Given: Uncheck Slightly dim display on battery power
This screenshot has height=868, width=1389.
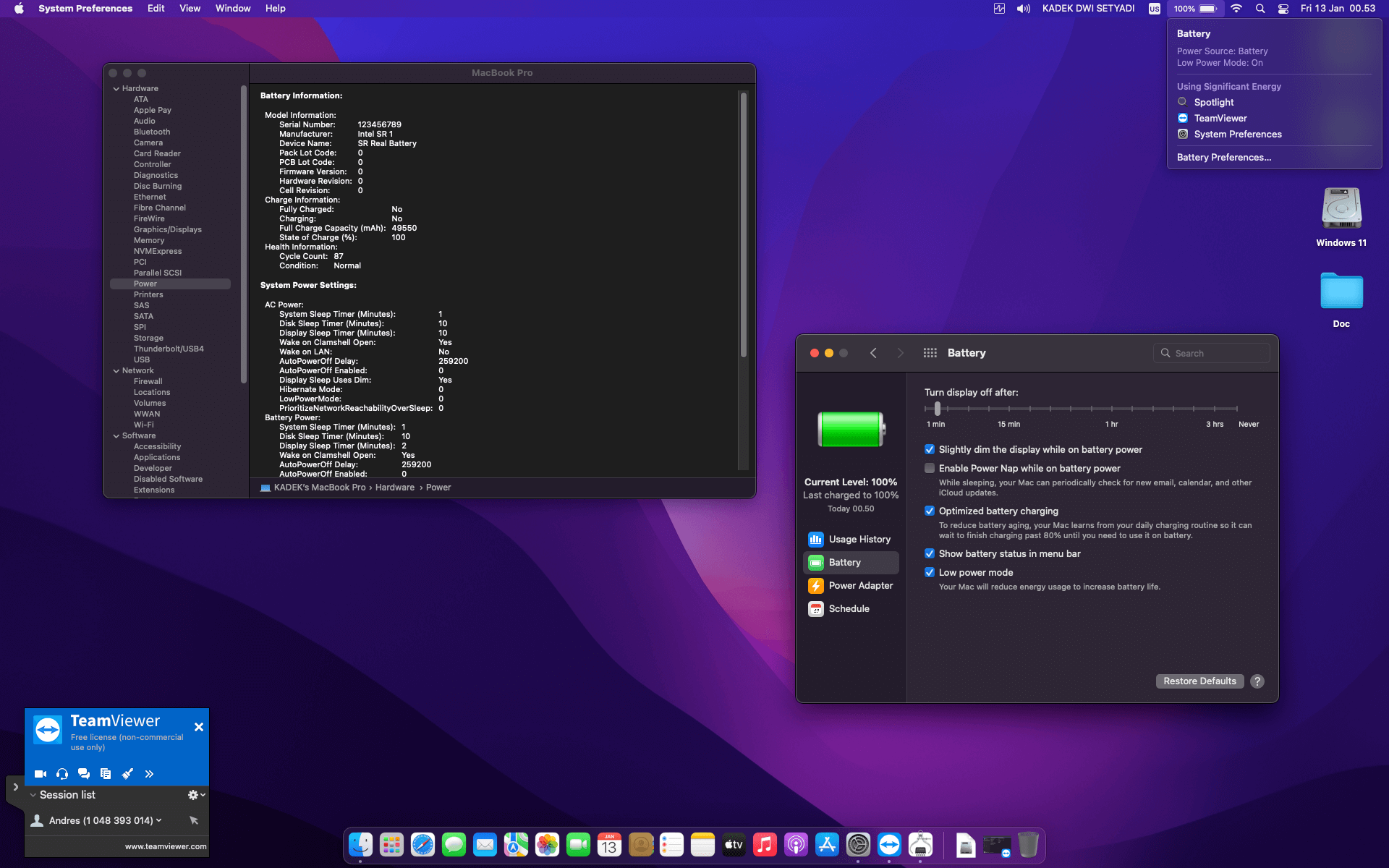Looking at the screenshot, I should [x=930, y=449].
